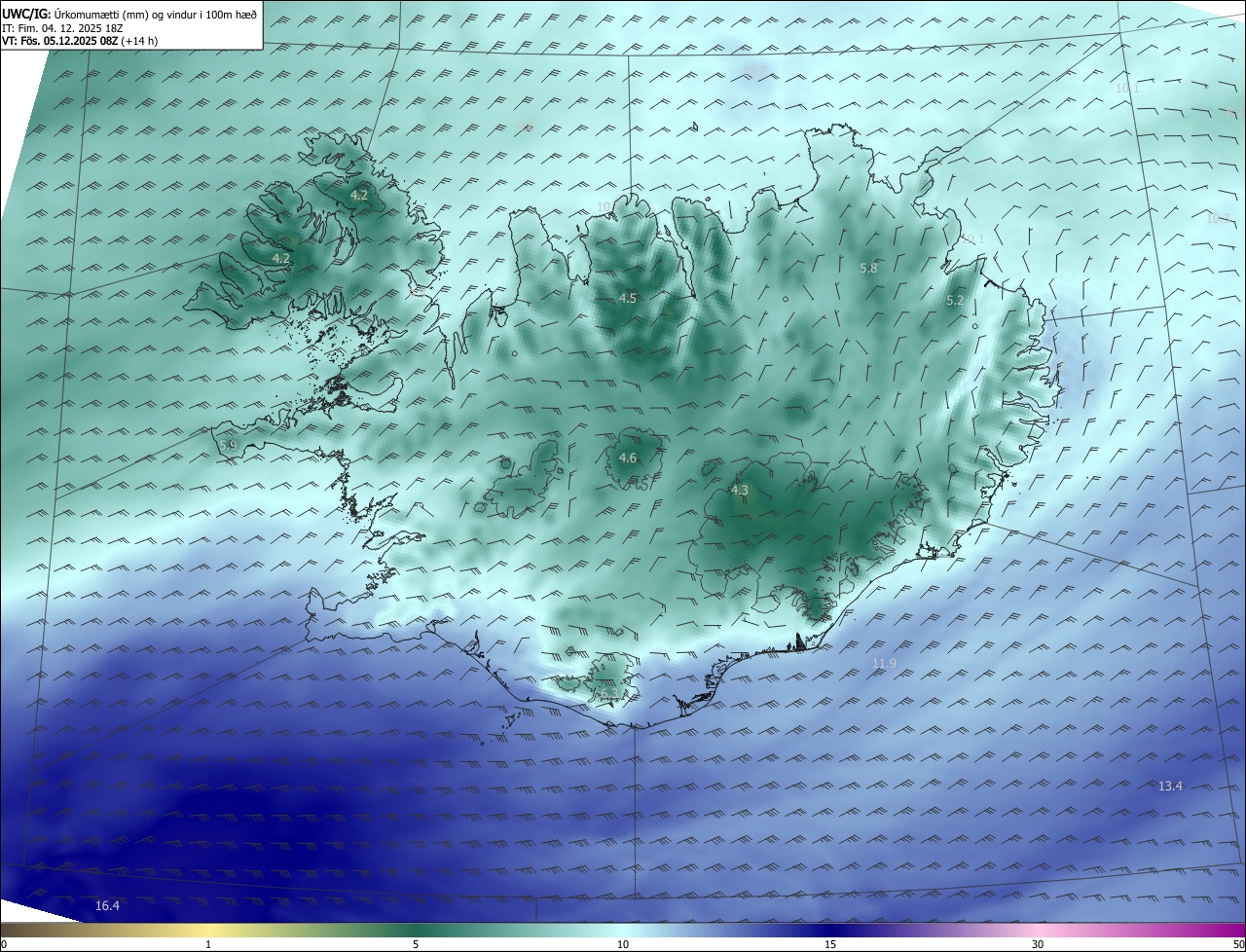Pick the dark green colour at scale value 5

click(416, 930)
